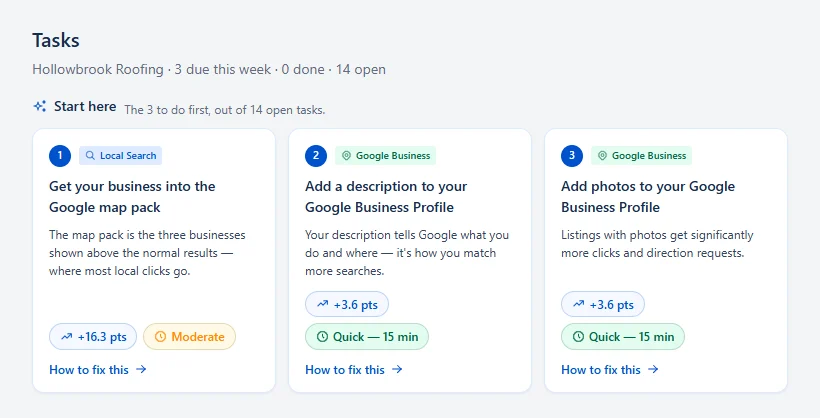Click 'The 3 to do first' subtitle
This screenshot has width=820, height=418.
point(224,110)
